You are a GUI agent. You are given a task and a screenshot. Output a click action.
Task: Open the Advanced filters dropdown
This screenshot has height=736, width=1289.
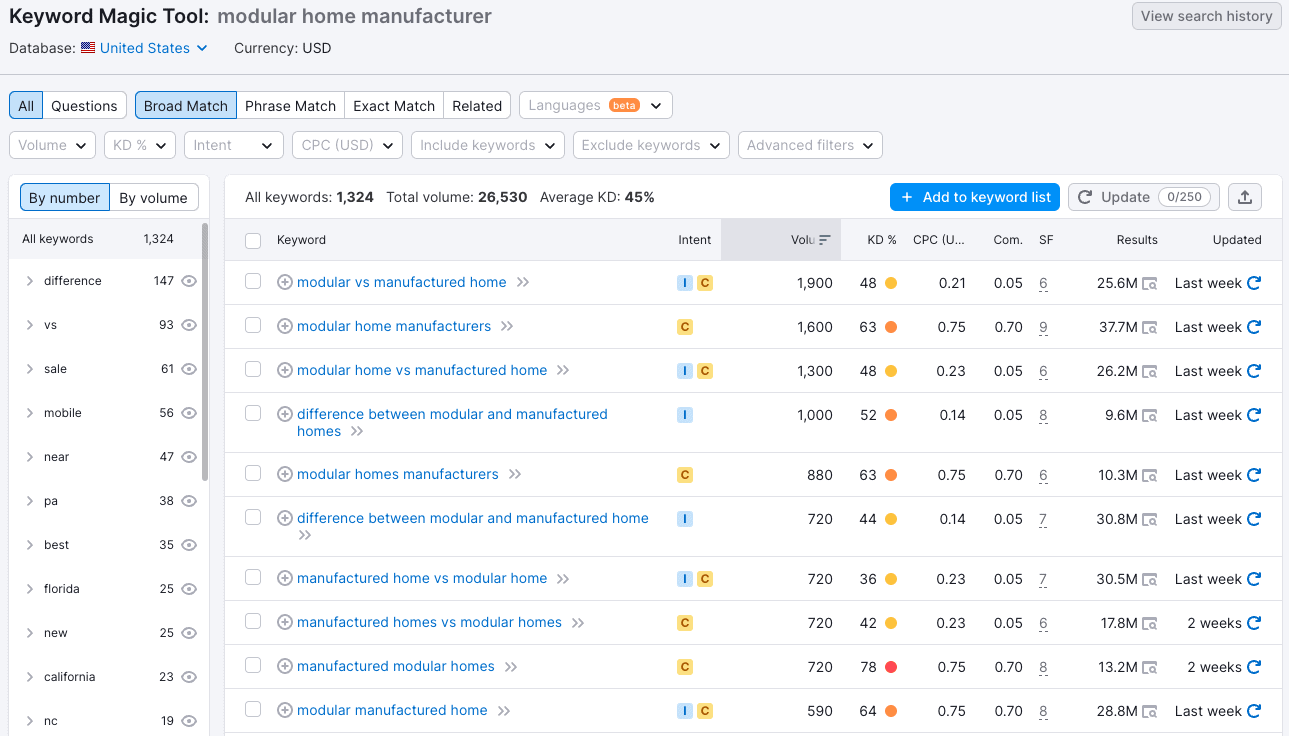click(x=810, y=144)
